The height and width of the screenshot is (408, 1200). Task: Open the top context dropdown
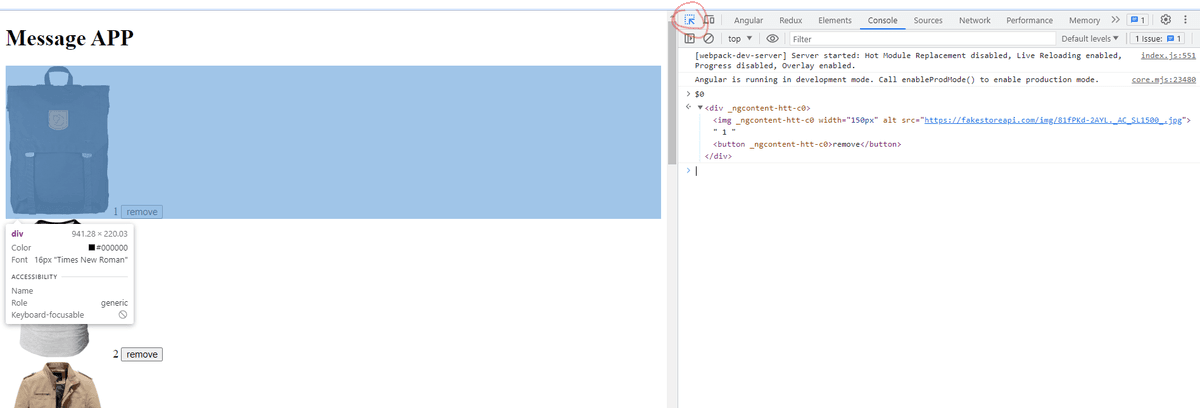pos(740,39)
